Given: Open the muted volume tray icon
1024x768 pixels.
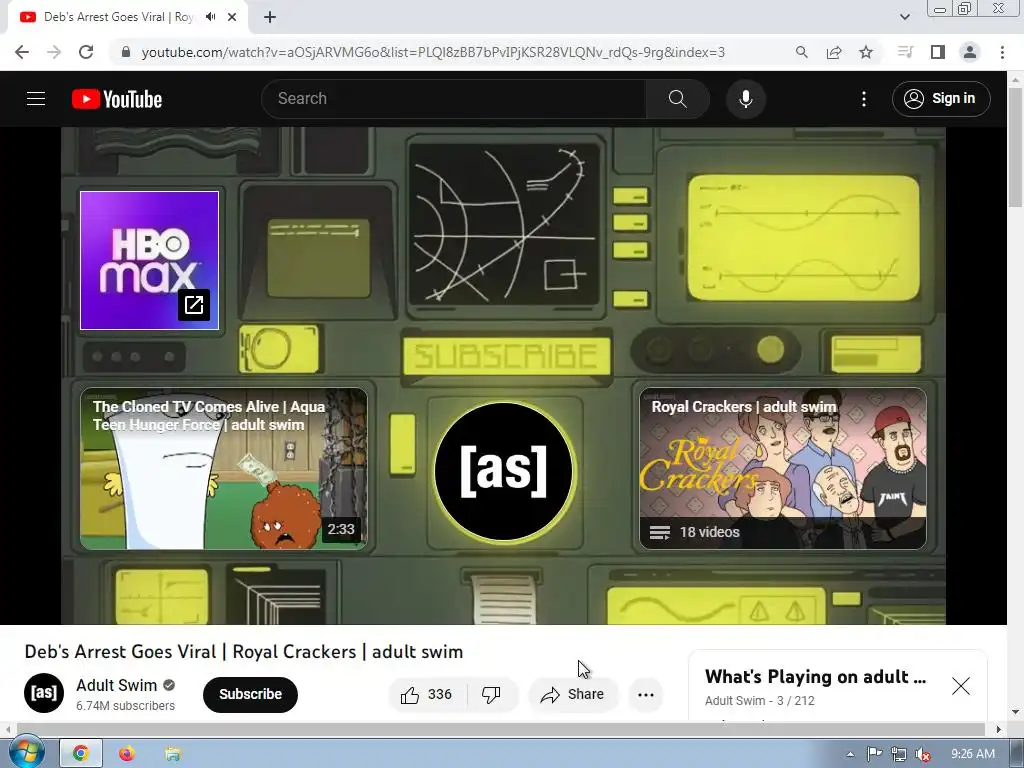Looking at the screenshot, I should (x=922, y=754).
